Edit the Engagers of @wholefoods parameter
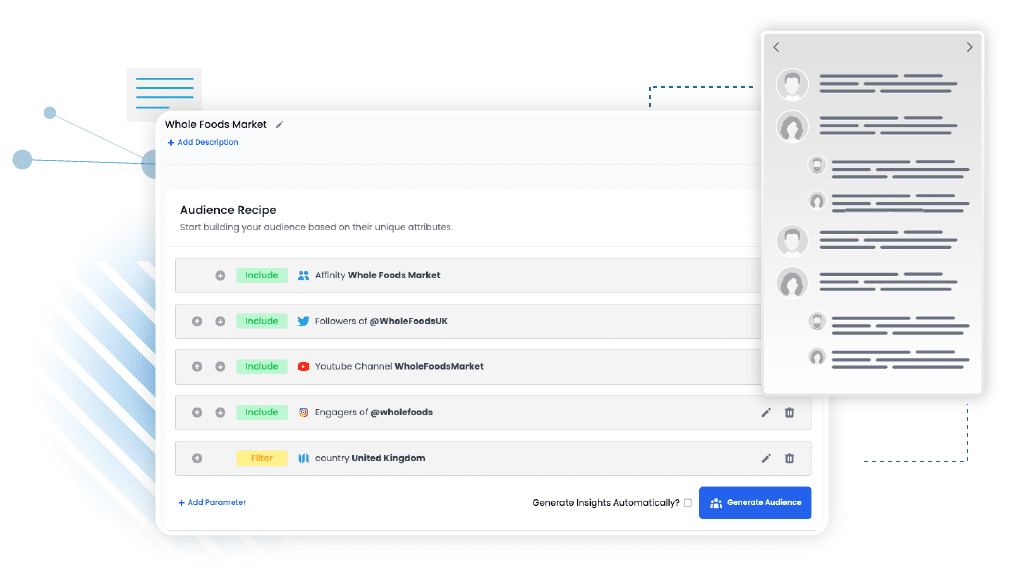 click(766, 412)
